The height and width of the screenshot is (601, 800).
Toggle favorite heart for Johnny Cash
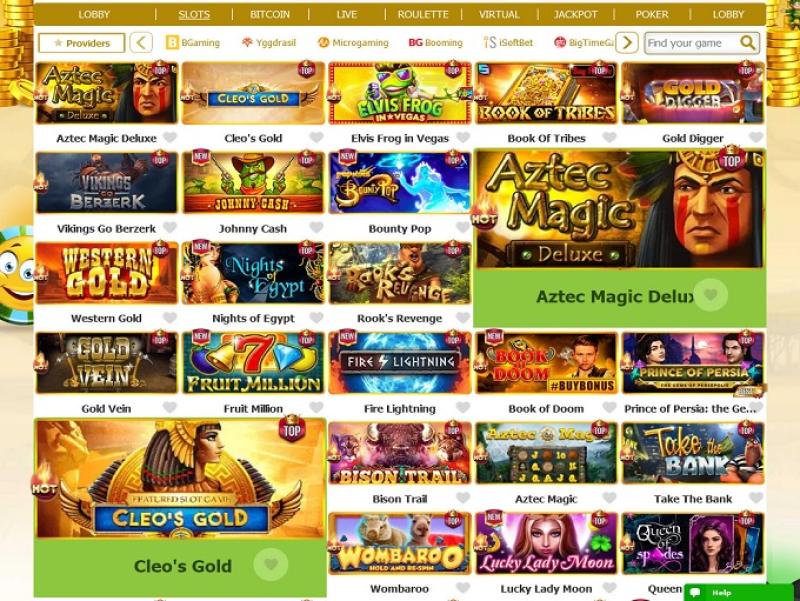click(316, 228)
